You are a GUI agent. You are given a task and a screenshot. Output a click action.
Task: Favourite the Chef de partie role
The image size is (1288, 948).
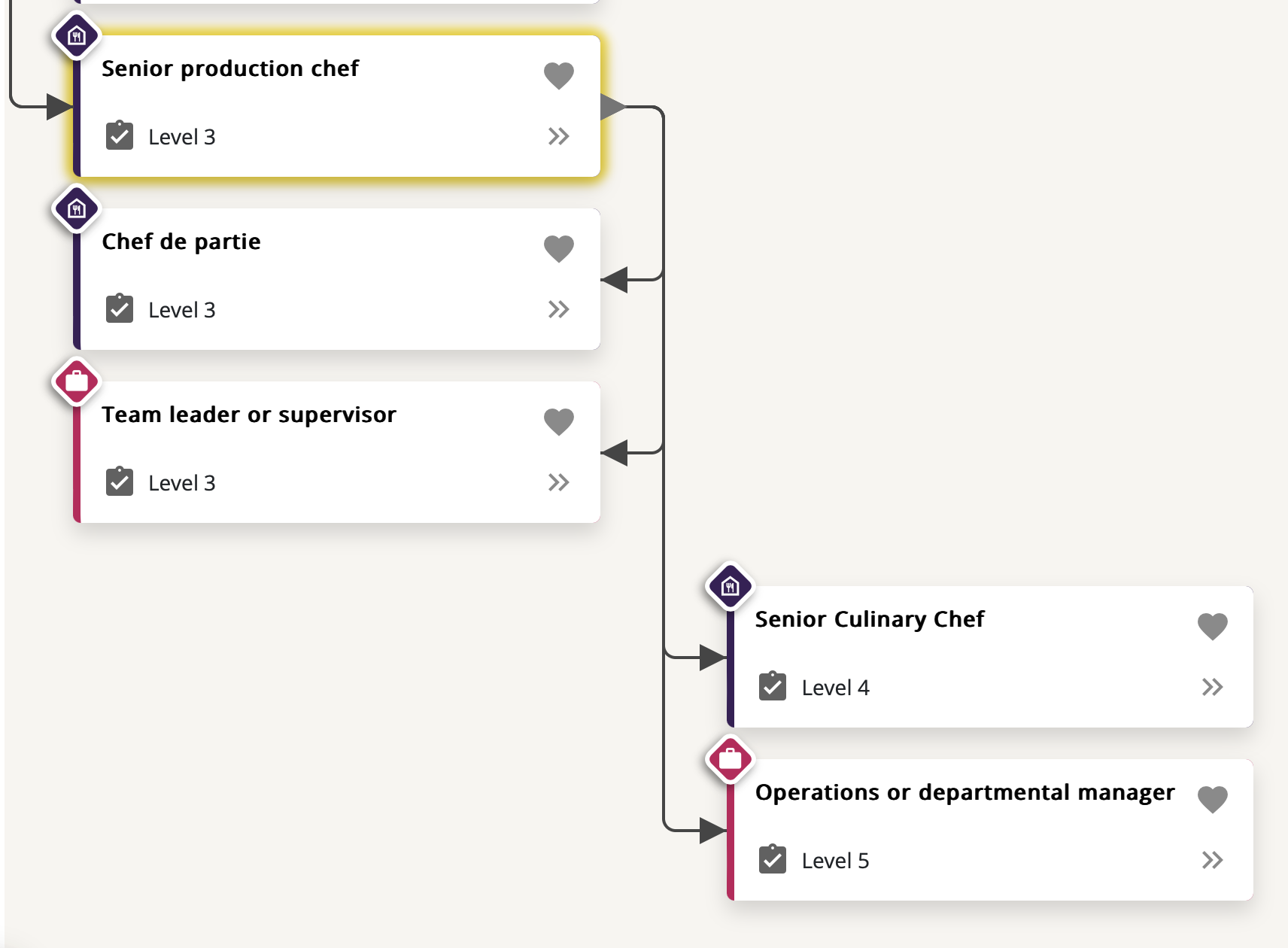[x=559, y=248]
